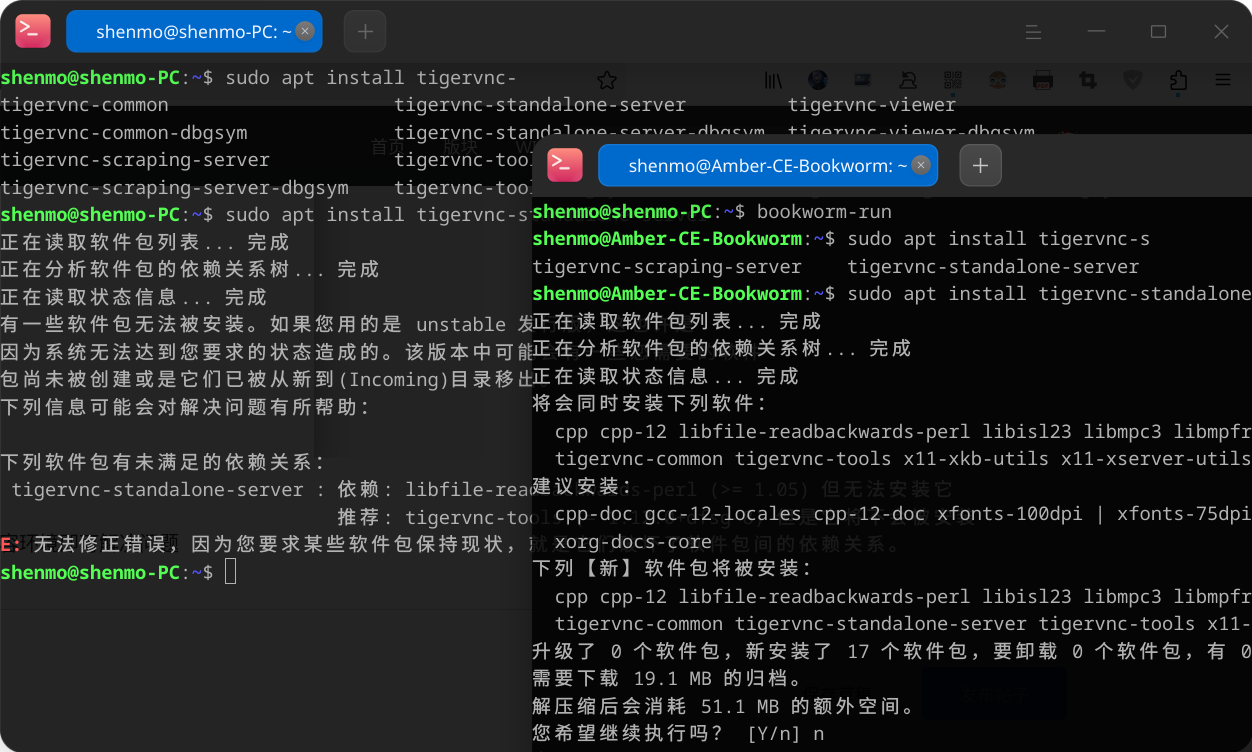
Task: Click the QR code extension icon
Action: pyautogui.click(x=952, y=81)
